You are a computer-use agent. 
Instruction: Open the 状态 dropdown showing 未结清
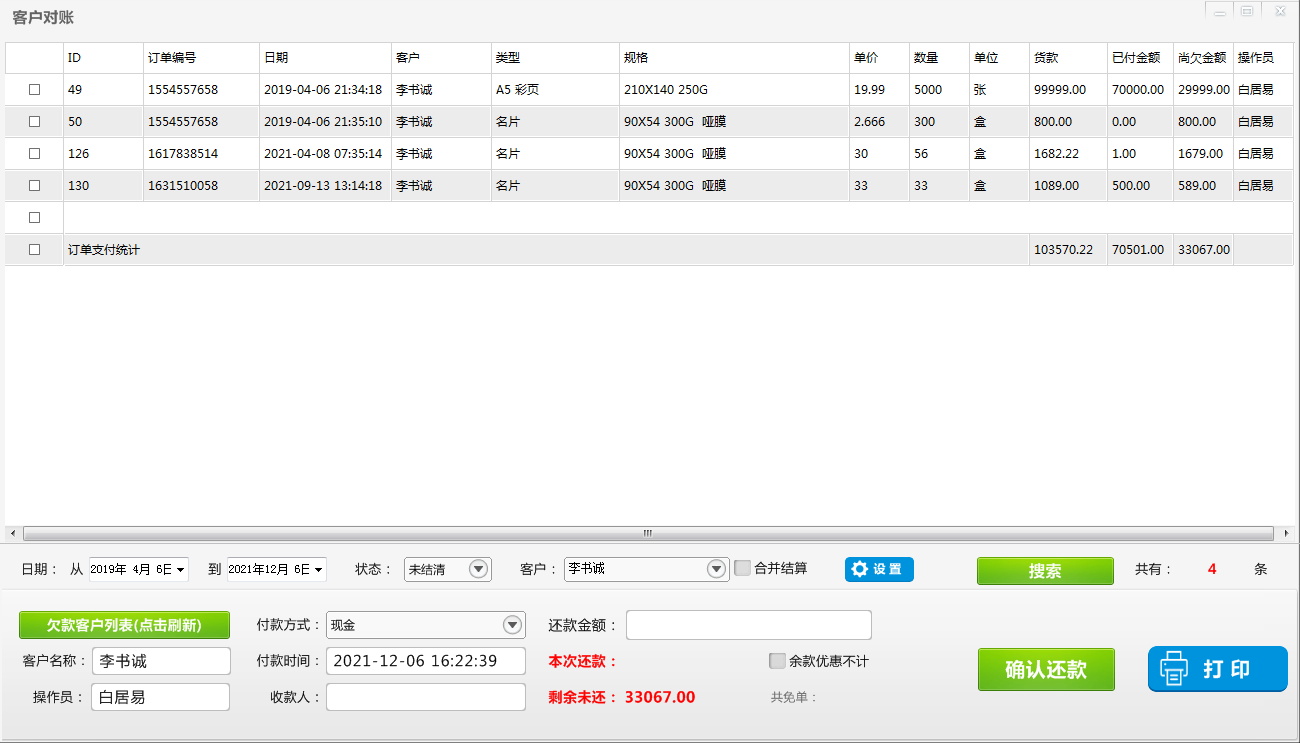(479, 569)
